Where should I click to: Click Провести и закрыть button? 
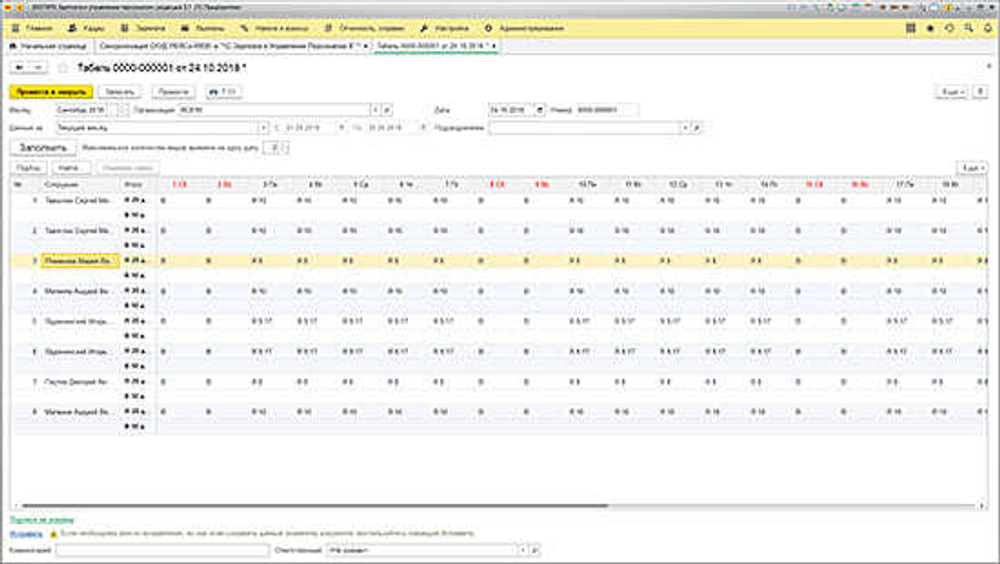(x=51, y=92)
